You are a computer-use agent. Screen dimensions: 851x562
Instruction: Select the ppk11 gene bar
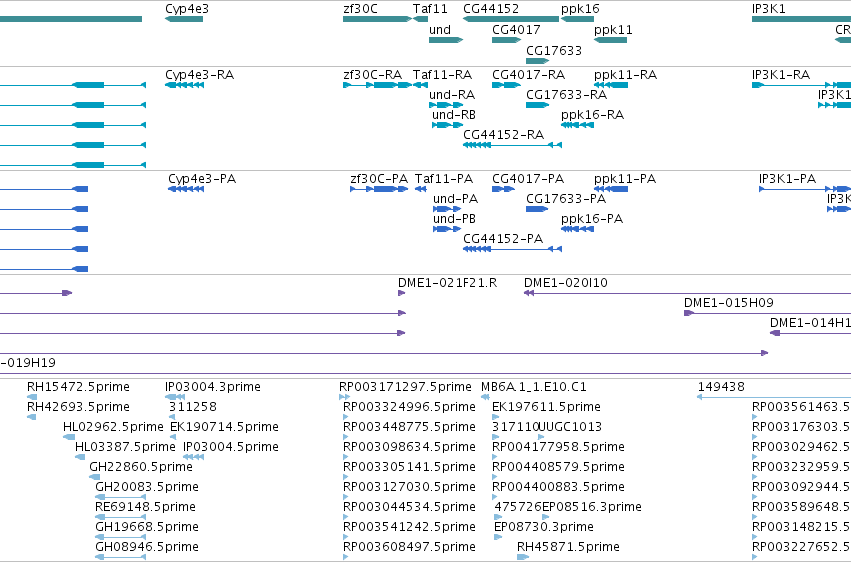(611, 40)
